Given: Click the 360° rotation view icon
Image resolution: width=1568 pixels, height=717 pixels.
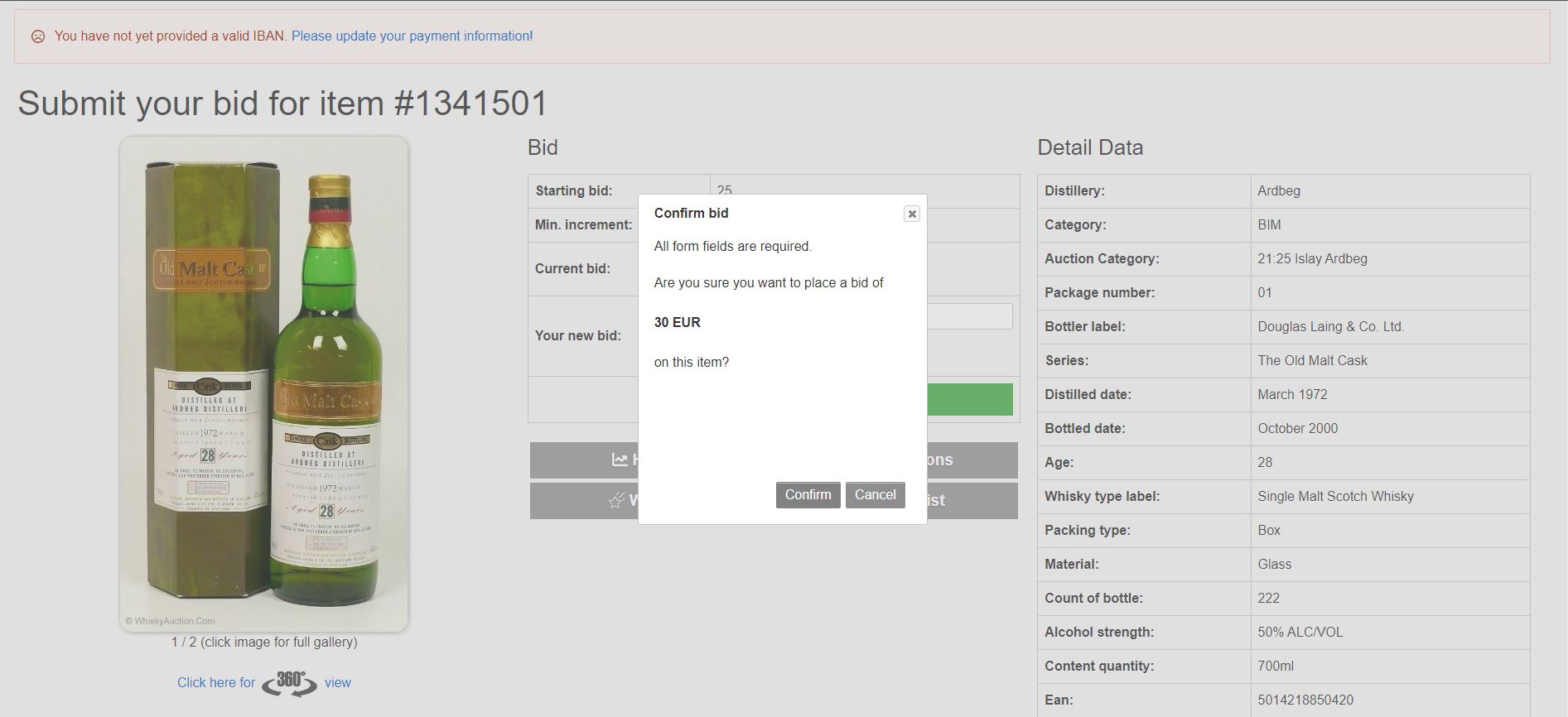Looking at the screenshot, I should (289, 683).
